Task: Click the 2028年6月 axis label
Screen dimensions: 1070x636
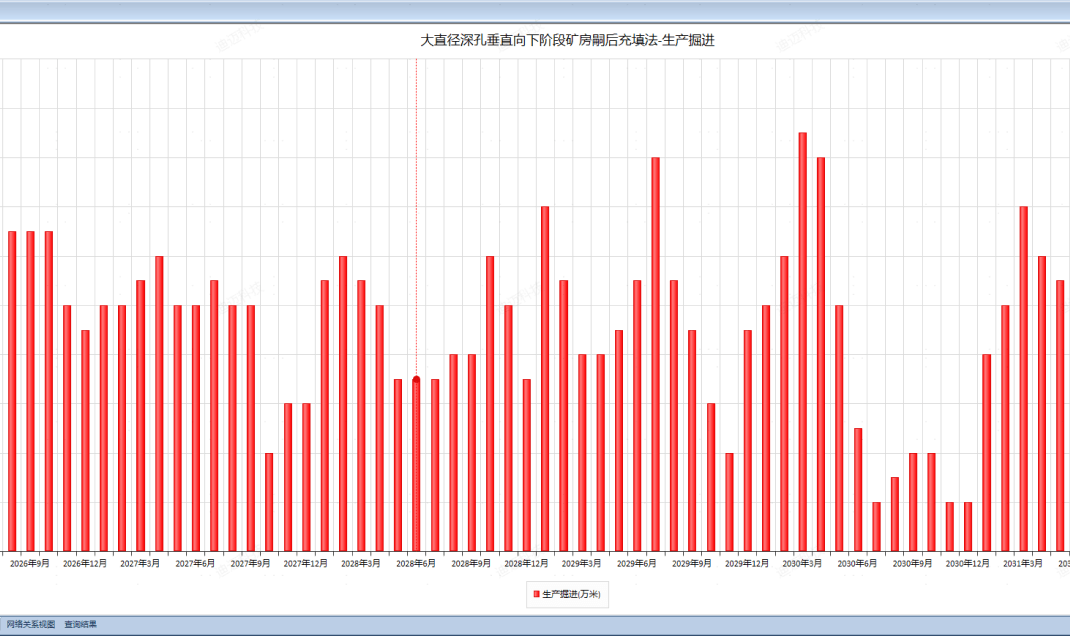Action: pos(416,564)
